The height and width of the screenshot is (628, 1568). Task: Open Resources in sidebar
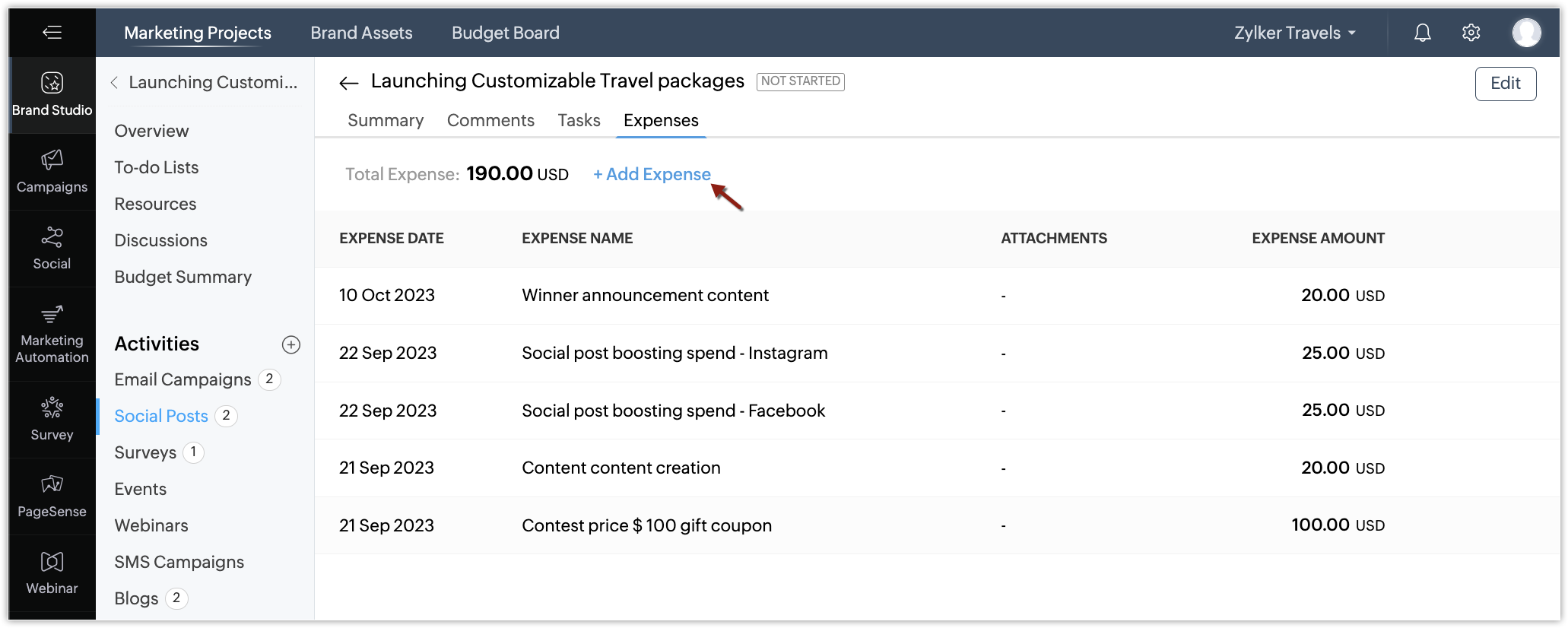coord(155,204)
